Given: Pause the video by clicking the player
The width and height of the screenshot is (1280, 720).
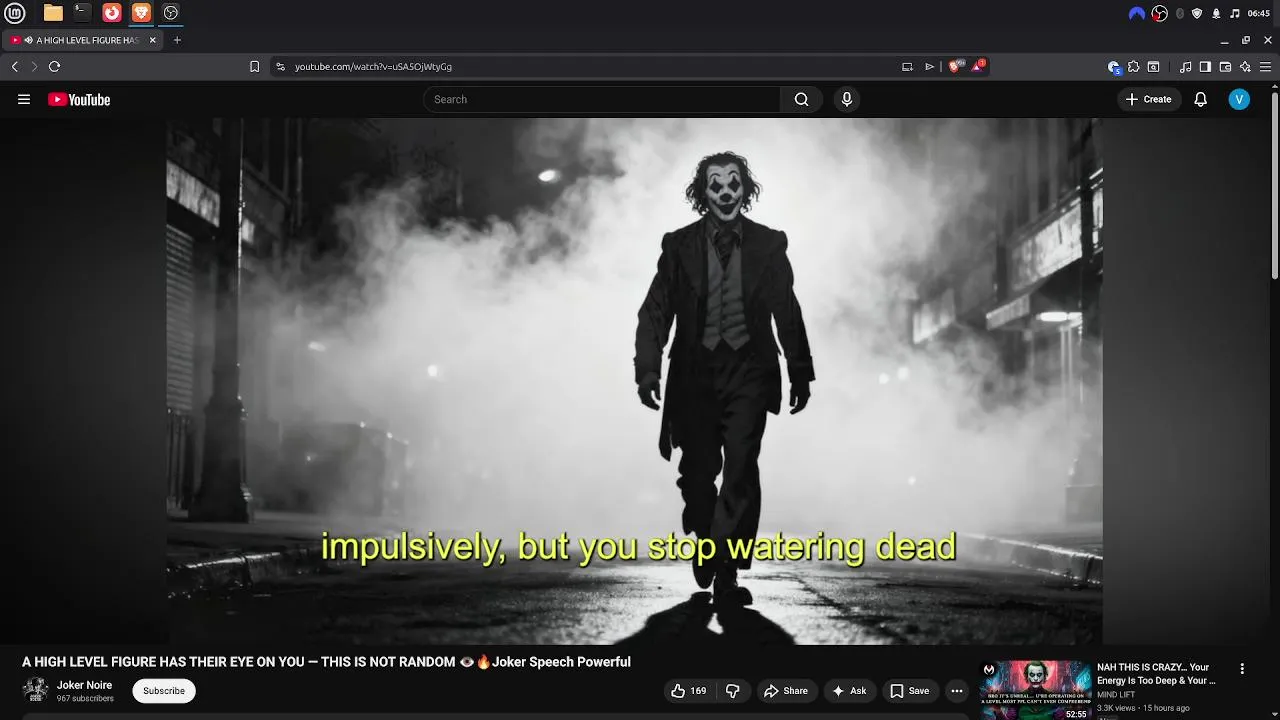Looking at the screenshot, I should [634, 381].
